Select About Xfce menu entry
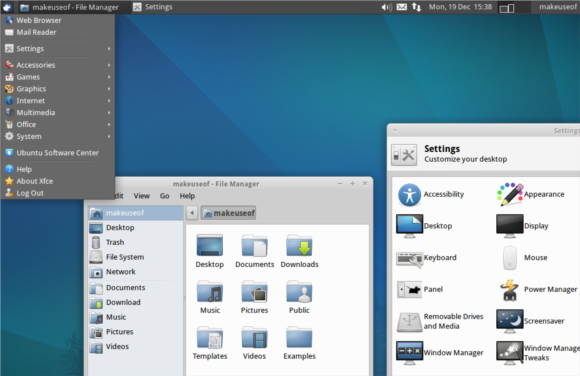The width and height of the screenshot is (580, 376). 58,181
